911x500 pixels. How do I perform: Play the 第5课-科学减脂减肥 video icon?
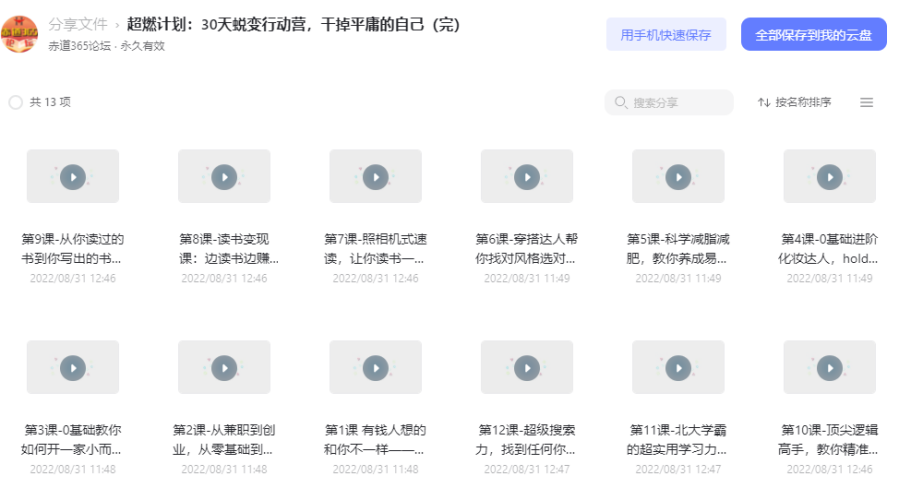pyautogui.click(x=679, y=177)
